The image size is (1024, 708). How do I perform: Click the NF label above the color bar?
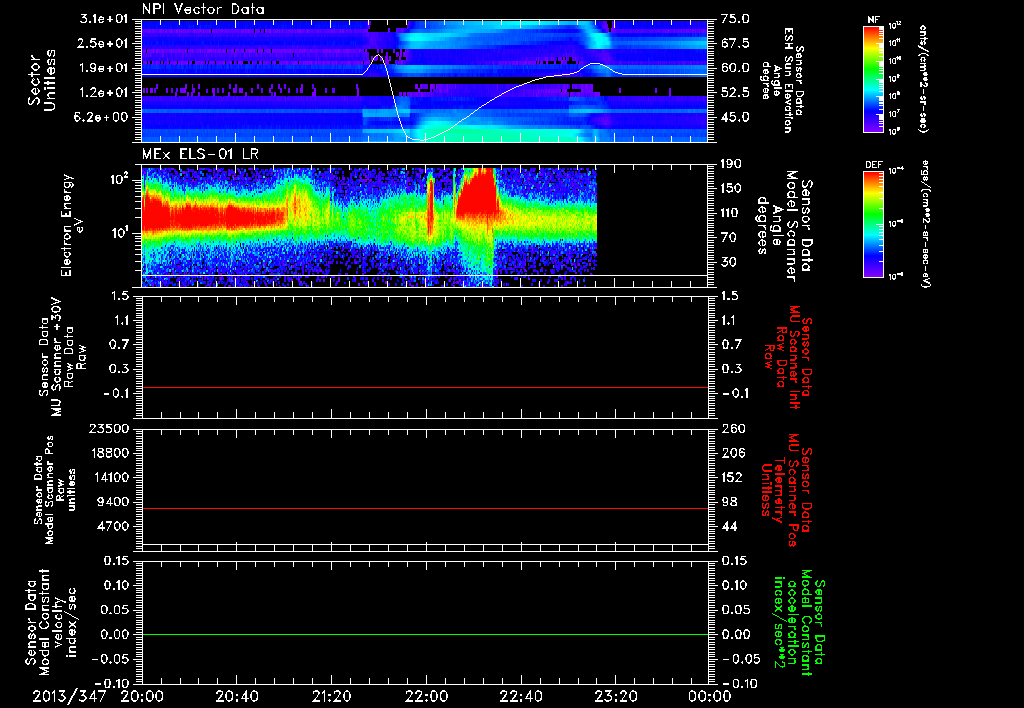[873, 20]
